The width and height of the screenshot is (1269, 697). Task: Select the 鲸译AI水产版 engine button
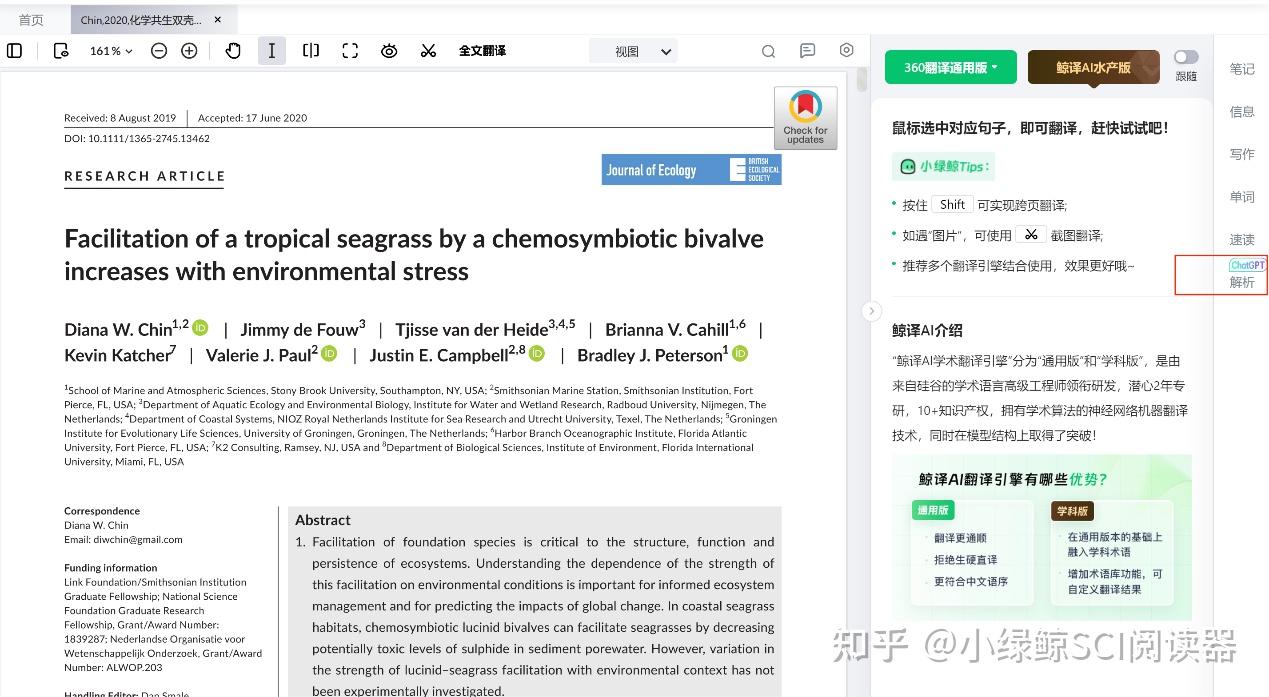pos(1093,67)
